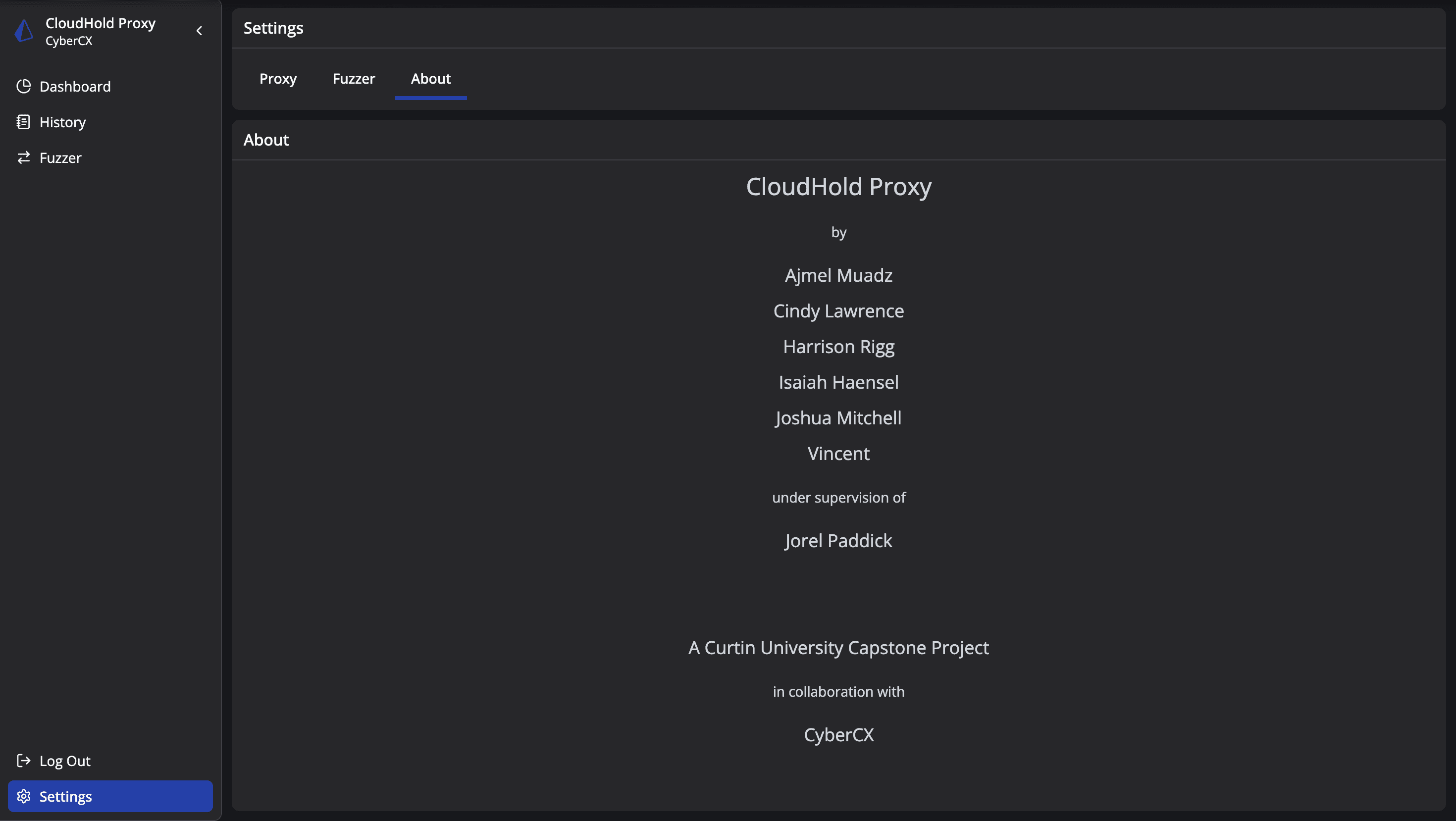Image resolution: width=1456 pixels, height=821 pixels.
Task: Click the Fuzzer arrows icon
Action: [x=24, y=157]
